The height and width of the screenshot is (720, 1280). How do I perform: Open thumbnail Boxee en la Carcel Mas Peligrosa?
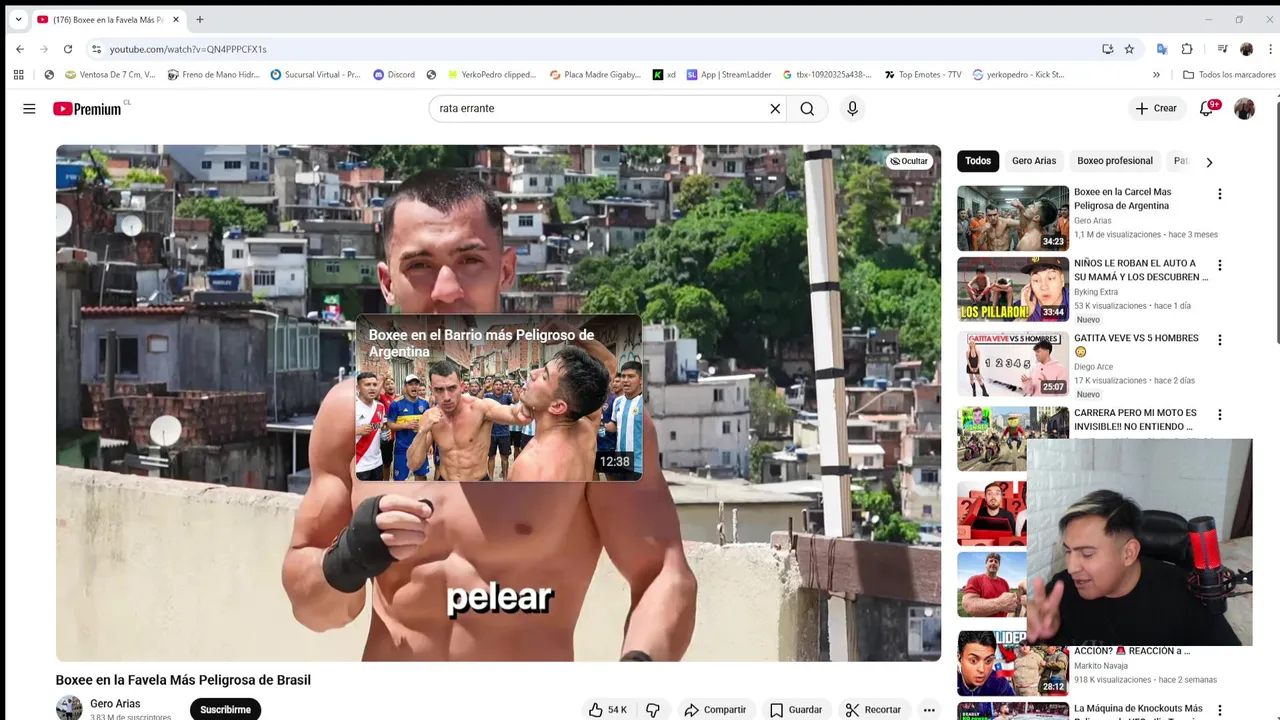point(1013,218)
